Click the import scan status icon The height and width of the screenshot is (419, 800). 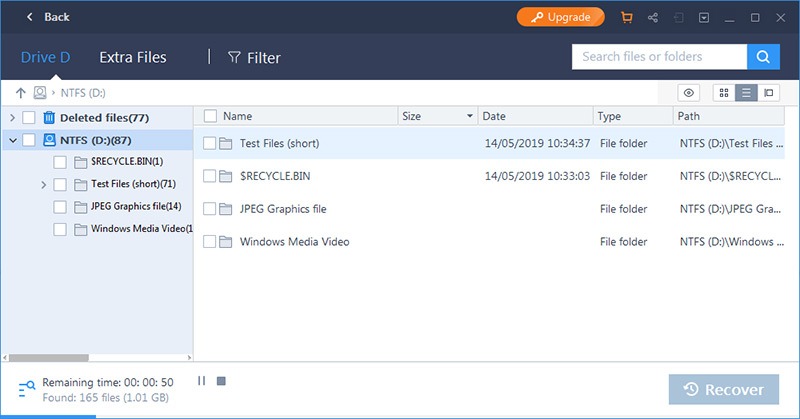(x=679, y=17)
